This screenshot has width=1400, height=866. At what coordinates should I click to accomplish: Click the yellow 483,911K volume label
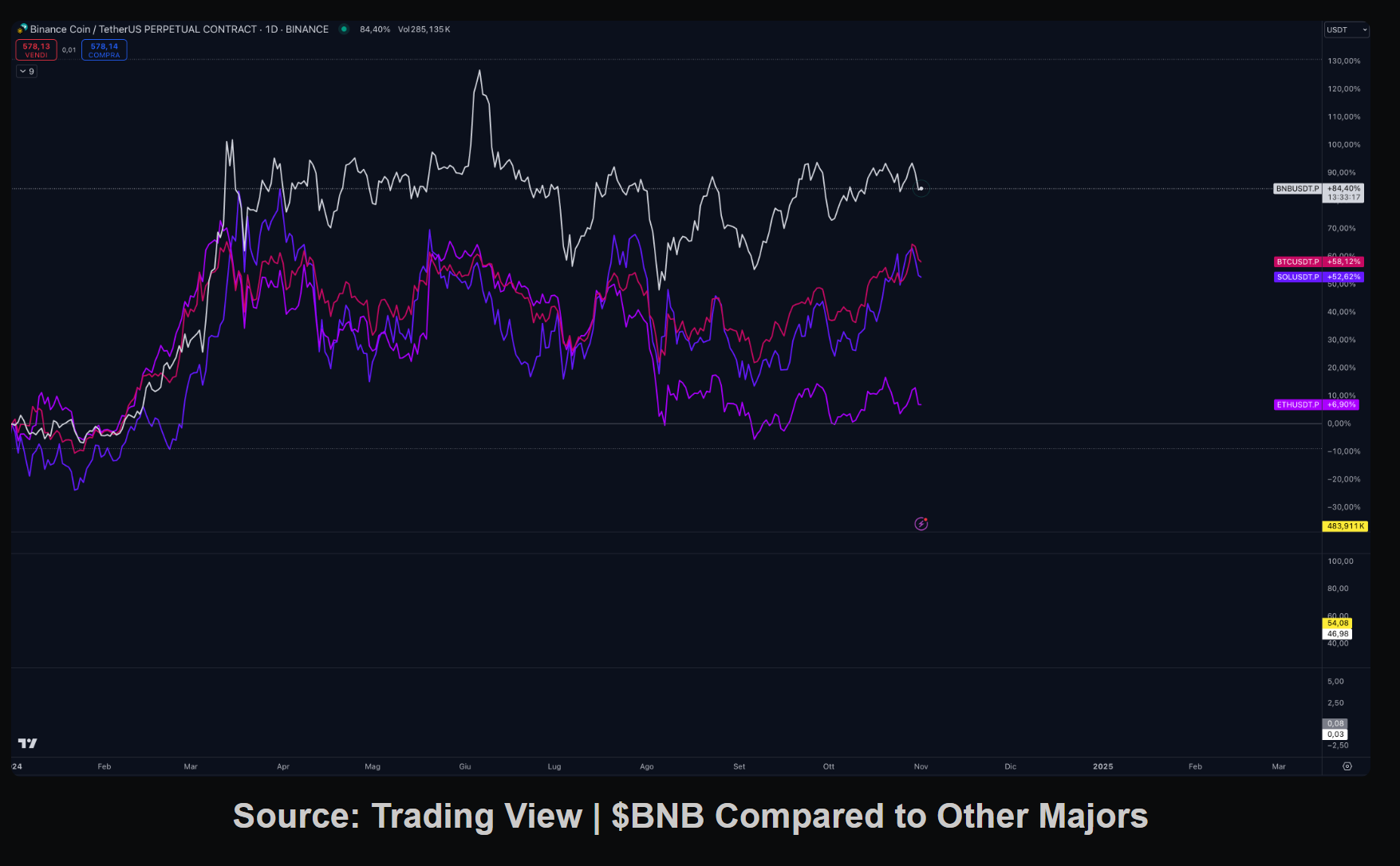pyautogui.click(x=1346, y=526)
